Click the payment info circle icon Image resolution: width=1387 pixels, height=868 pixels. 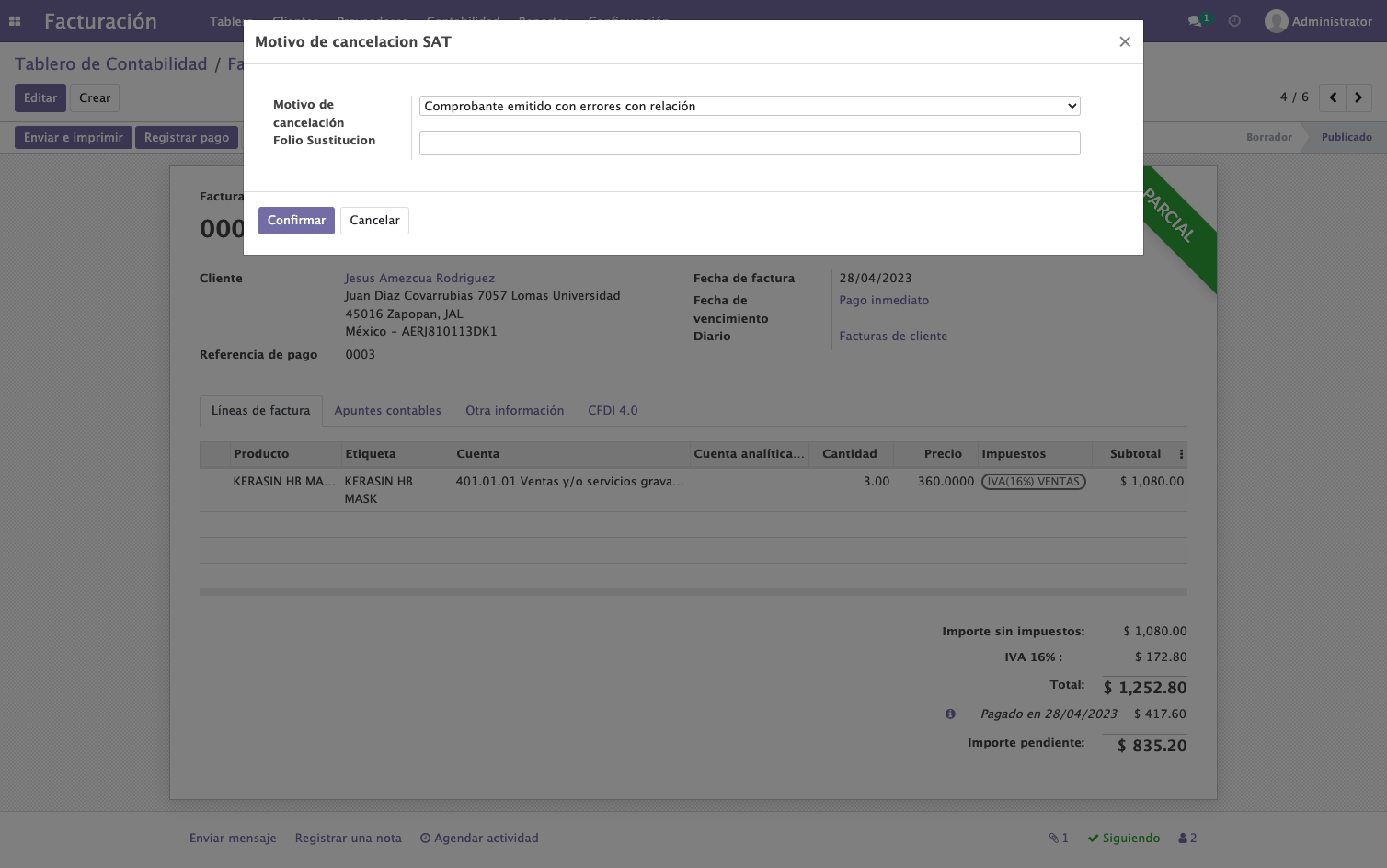[950, 714]
